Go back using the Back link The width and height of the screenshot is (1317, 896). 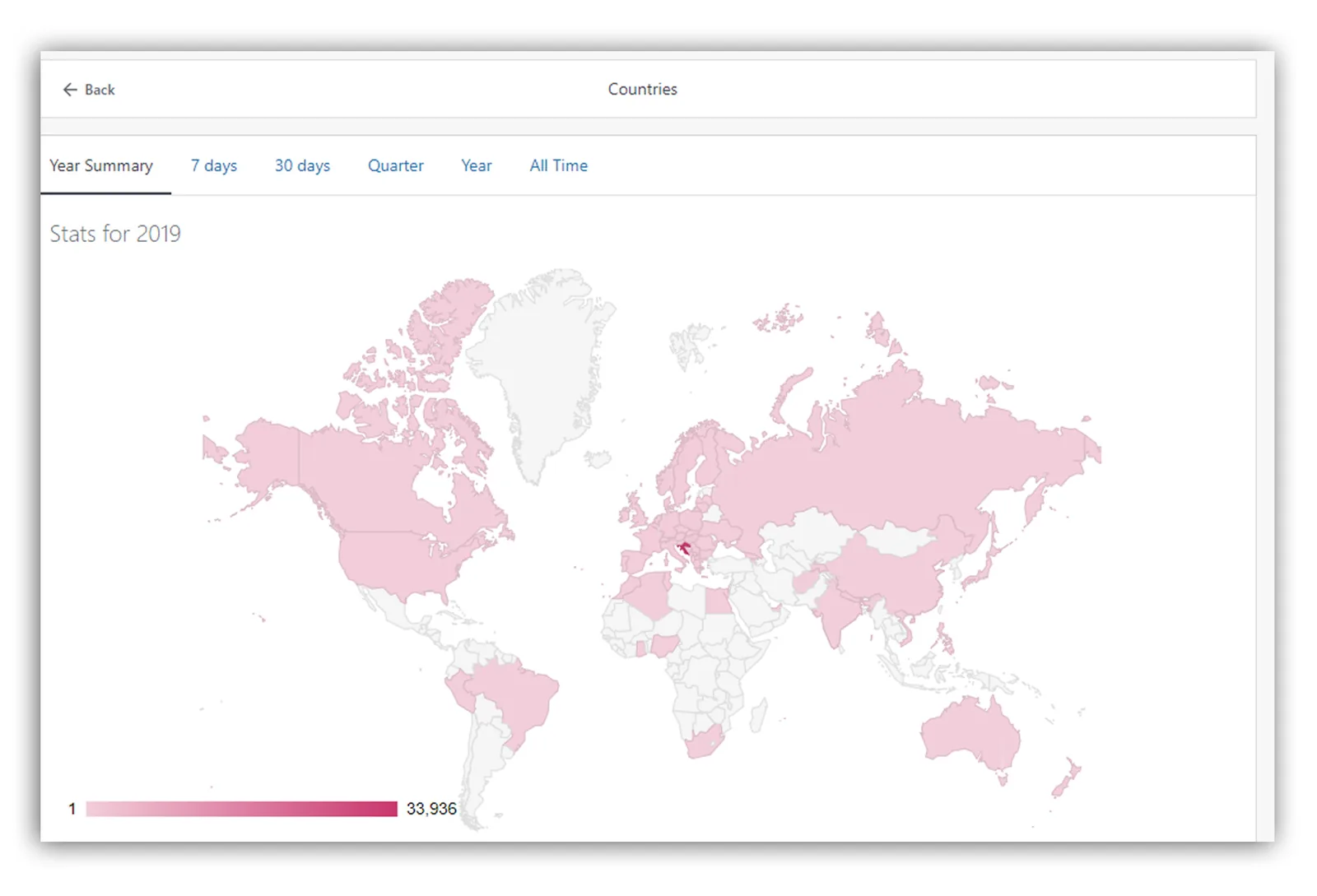89,90
